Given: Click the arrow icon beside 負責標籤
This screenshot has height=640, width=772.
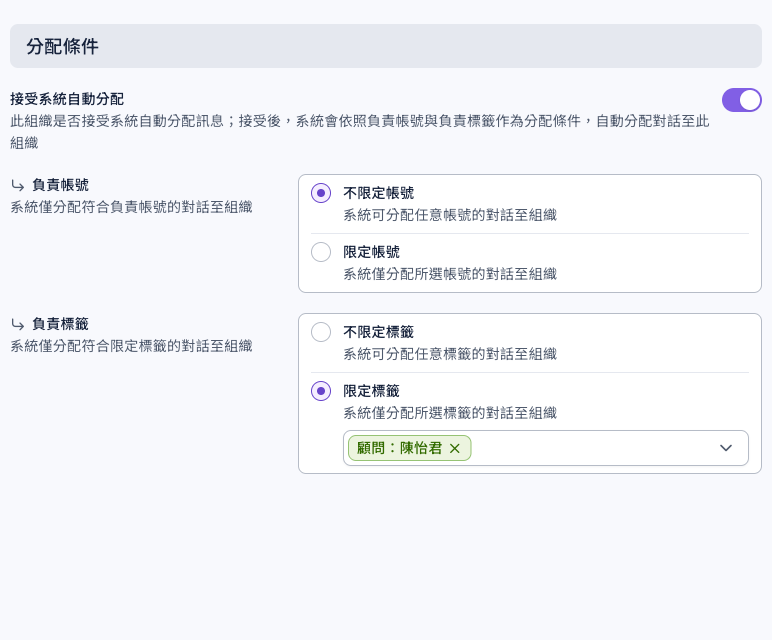Looking at the screenshot, I should [x=18, y=324].
